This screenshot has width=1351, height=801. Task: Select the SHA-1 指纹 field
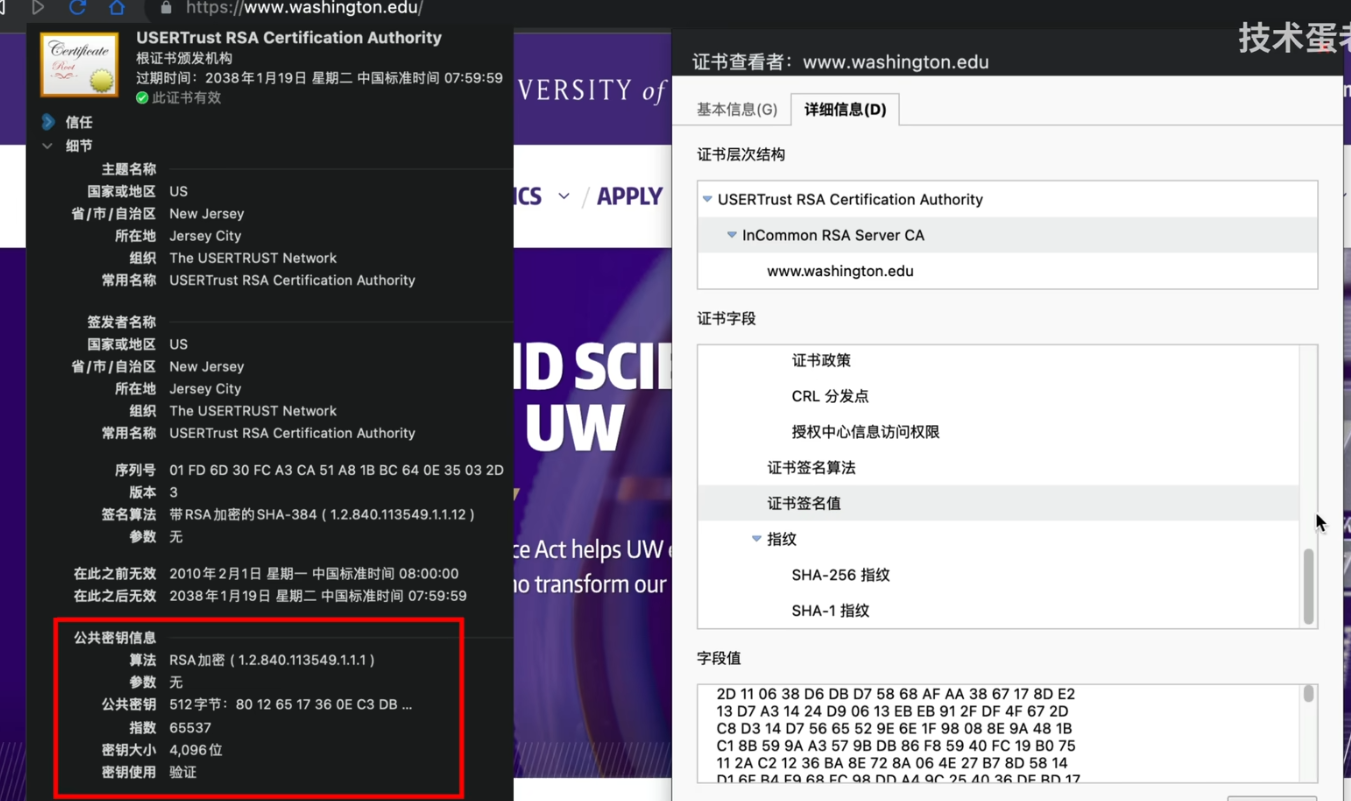(830, 611)
